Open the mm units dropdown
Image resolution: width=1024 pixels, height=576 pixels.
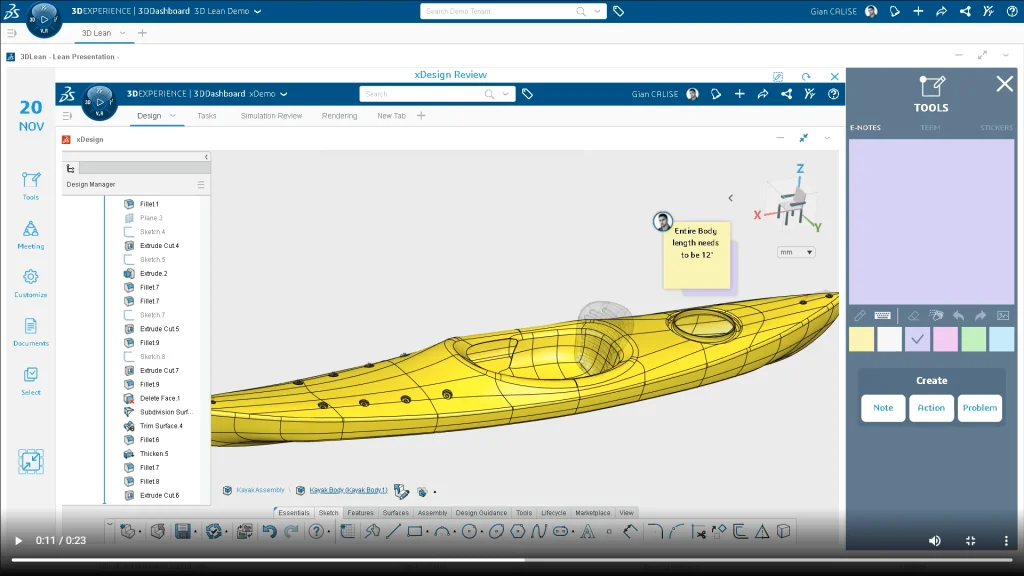coord(796,252)
